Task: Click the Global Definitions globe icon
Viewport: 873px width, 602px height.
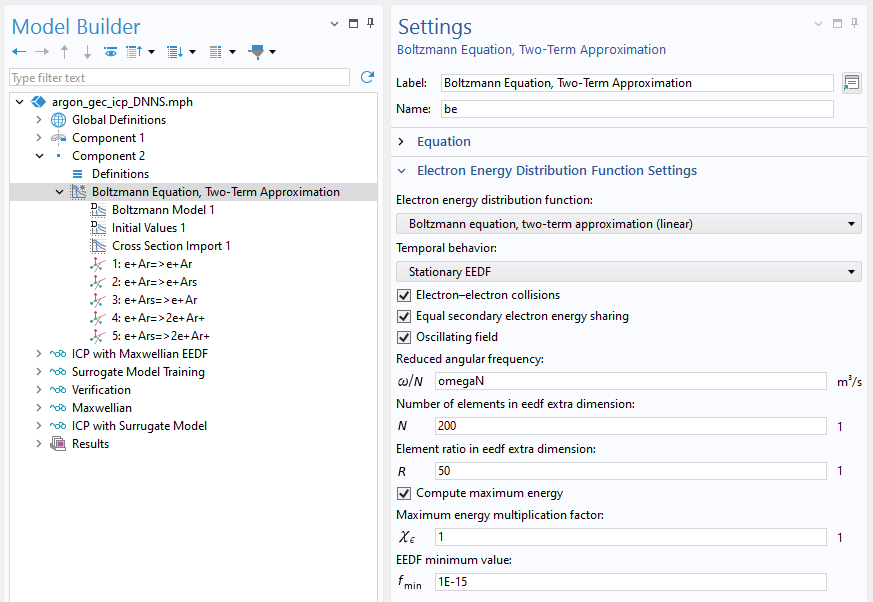Action: click(x=59, y=120)
